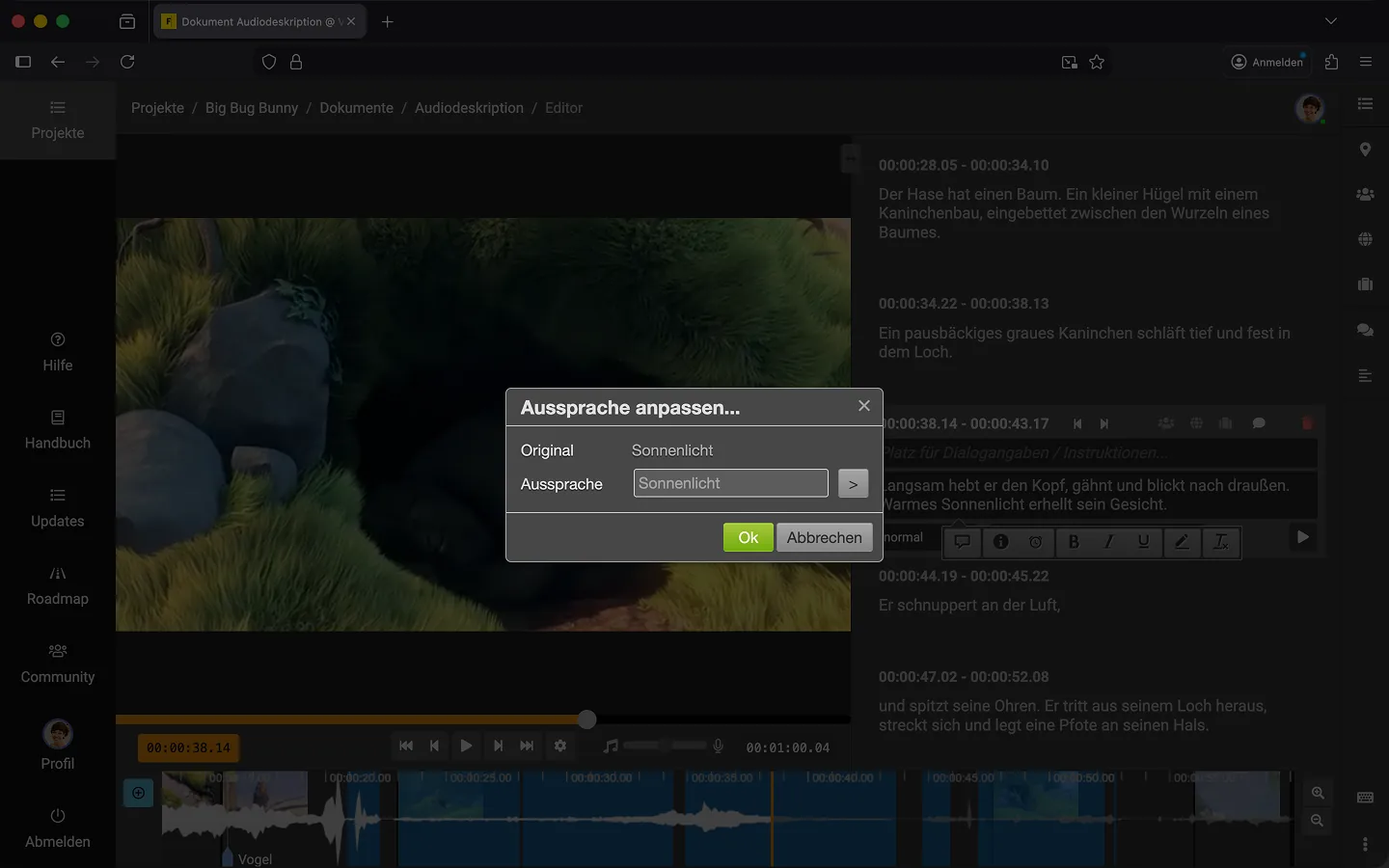The height and width of the screenshot is (868, 1389).
Task: Open the more options vertical dots menu
Action: pos(1365,844)
